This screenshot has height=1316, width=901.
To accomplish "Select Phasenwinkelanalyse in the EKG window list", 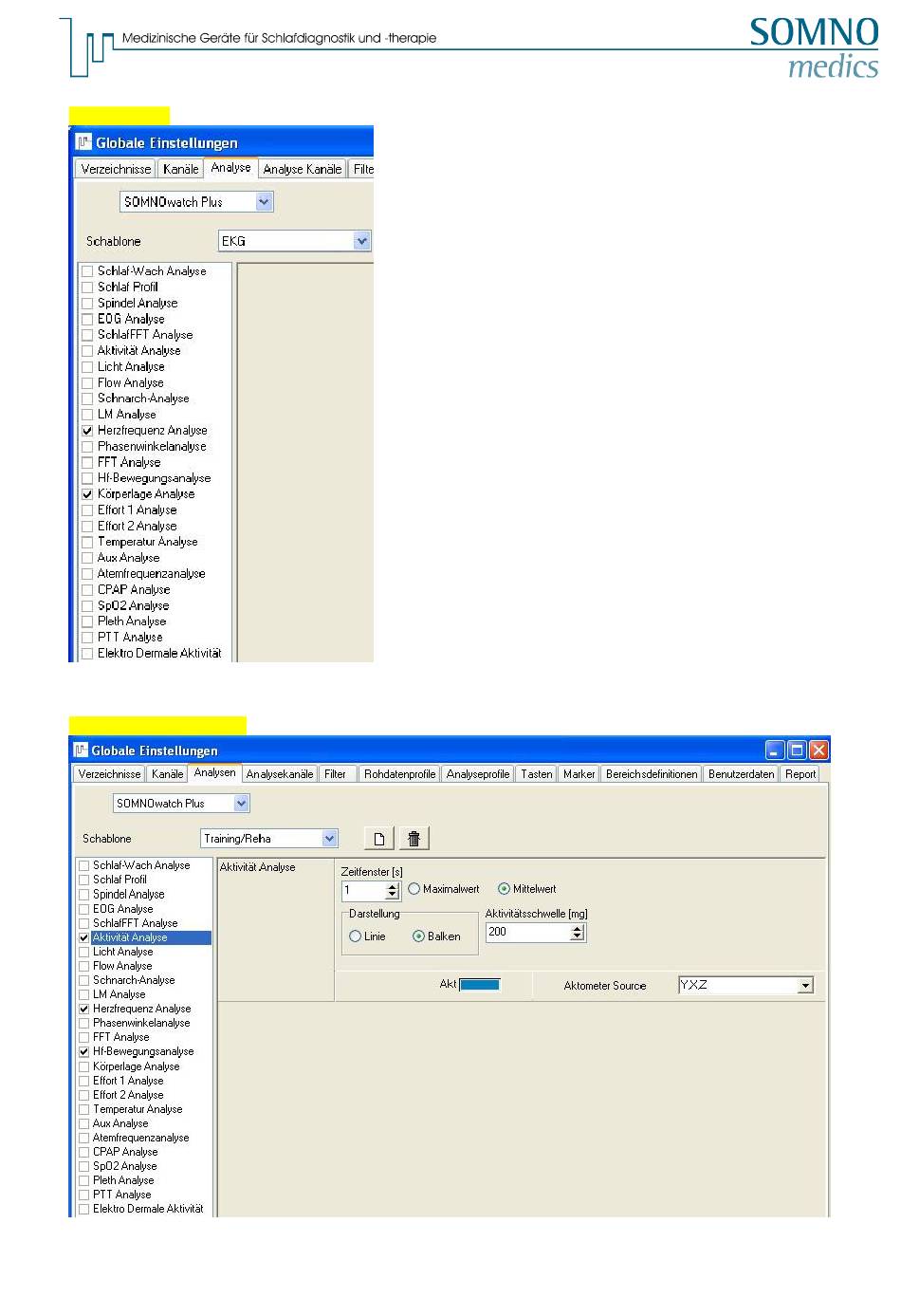I will pos(152,447).
